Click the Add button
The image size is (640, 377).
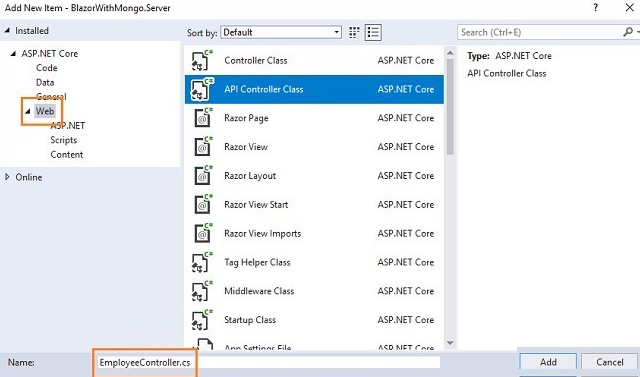coord(548,362)
